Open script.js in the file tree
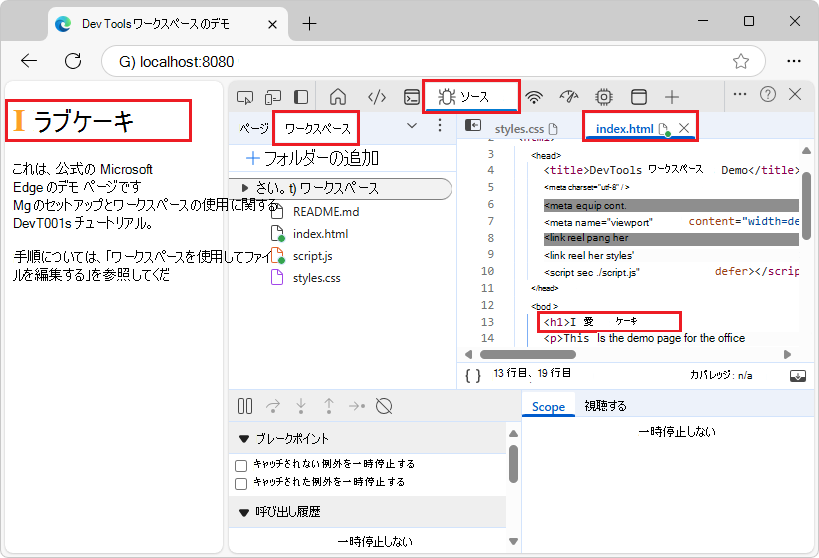 pos(312,255)
